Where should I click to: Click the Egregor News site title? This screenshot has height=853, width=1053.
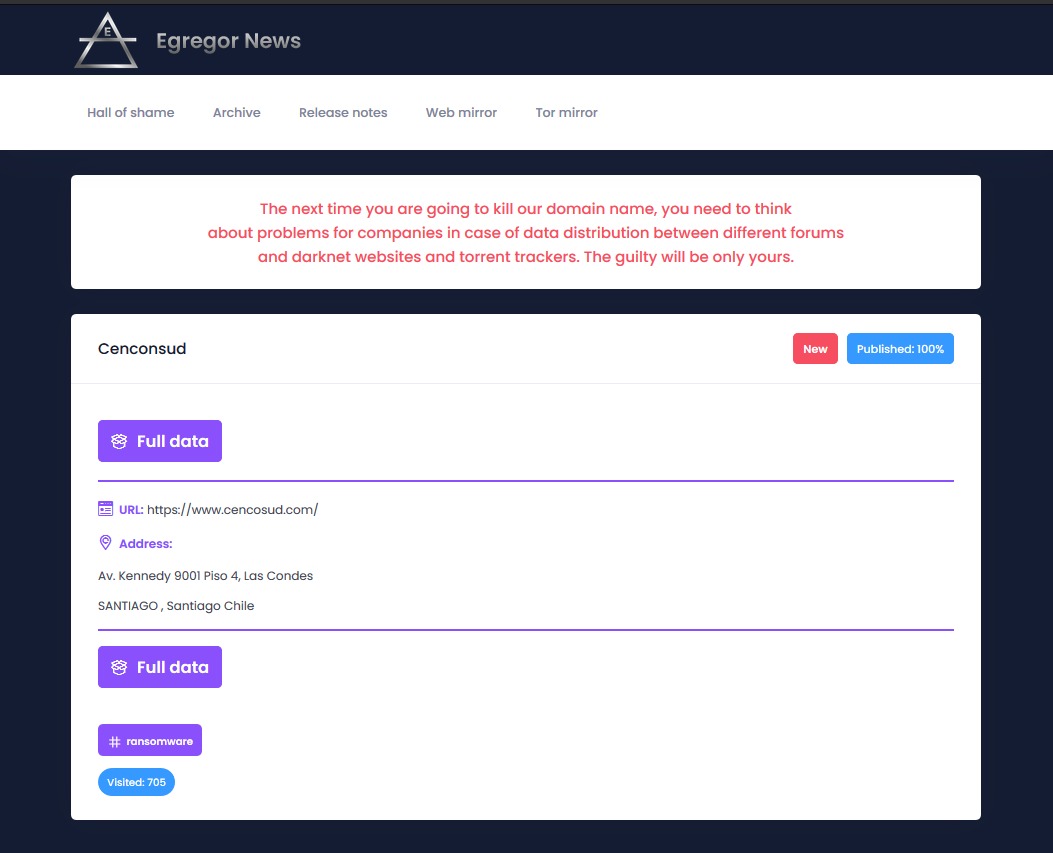coord(228,41)
